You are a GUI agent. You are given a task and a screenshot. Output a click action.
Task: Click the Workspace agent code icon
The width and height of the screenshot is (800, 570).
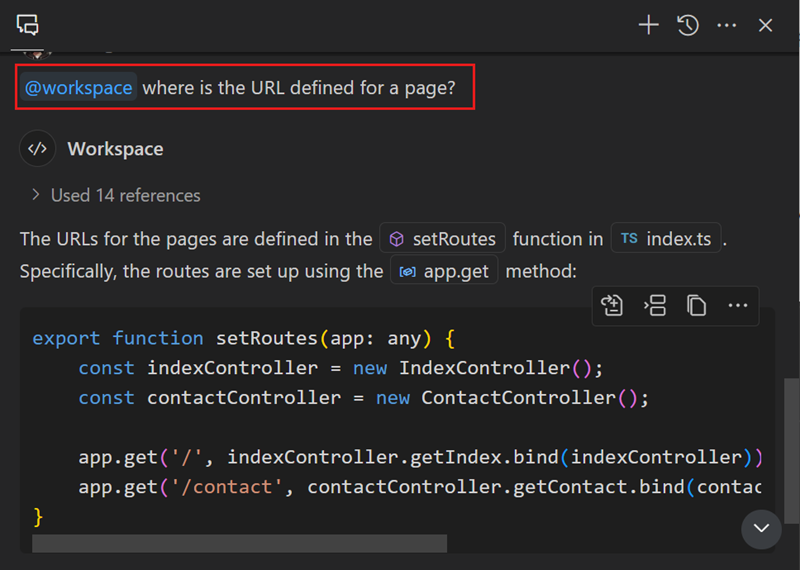pos(37,149)
